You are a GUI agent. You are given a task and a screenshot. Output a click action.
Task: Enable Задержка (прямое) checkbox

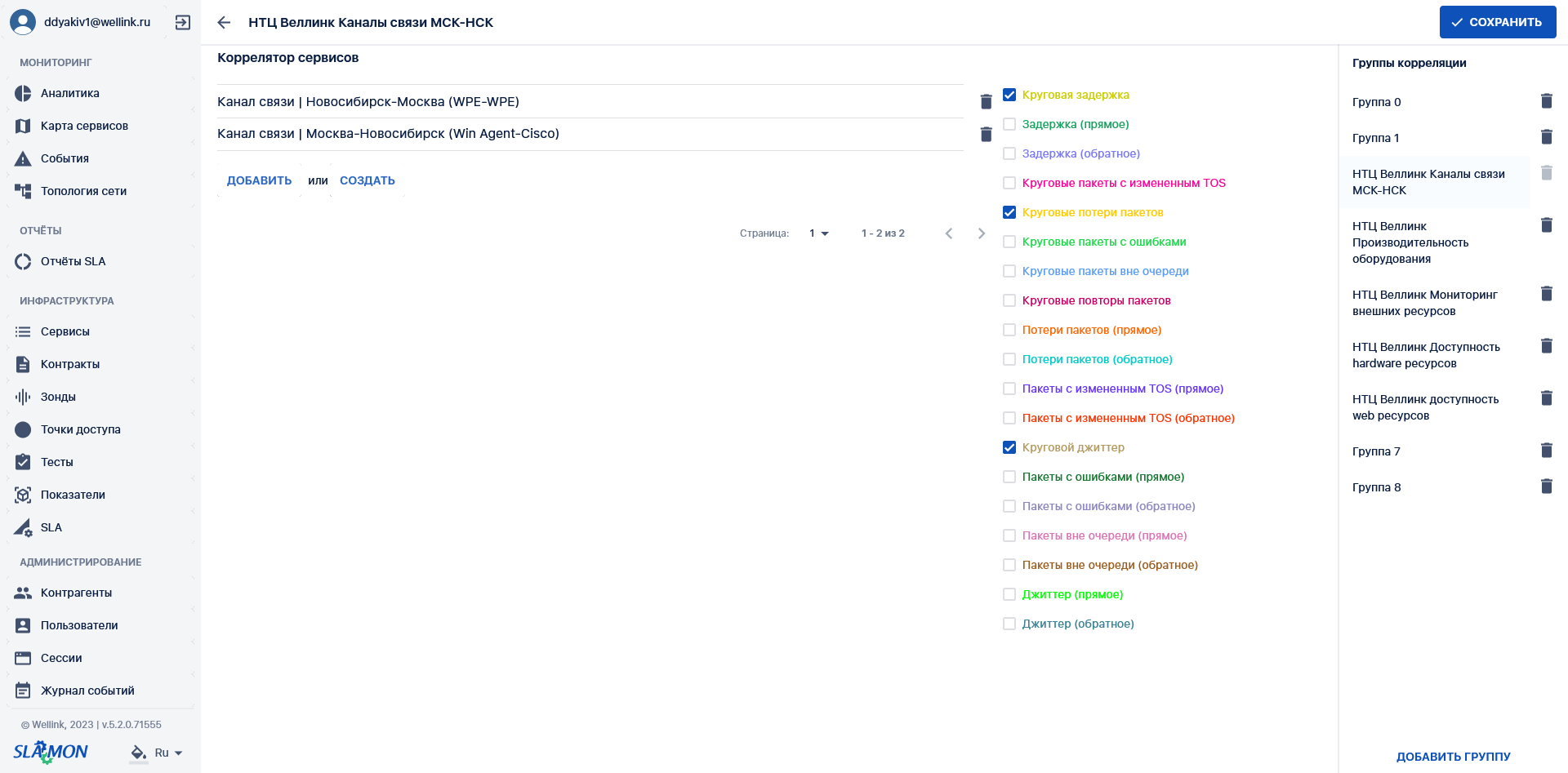pos(1009,124)
